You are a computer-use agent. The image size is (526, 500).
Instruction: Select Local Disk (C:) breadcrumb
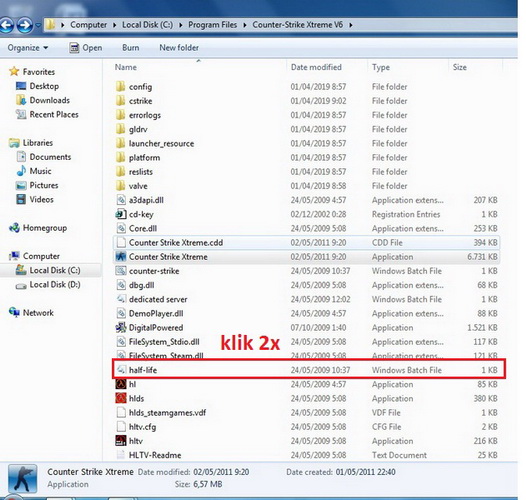click(x=148, y=25)
